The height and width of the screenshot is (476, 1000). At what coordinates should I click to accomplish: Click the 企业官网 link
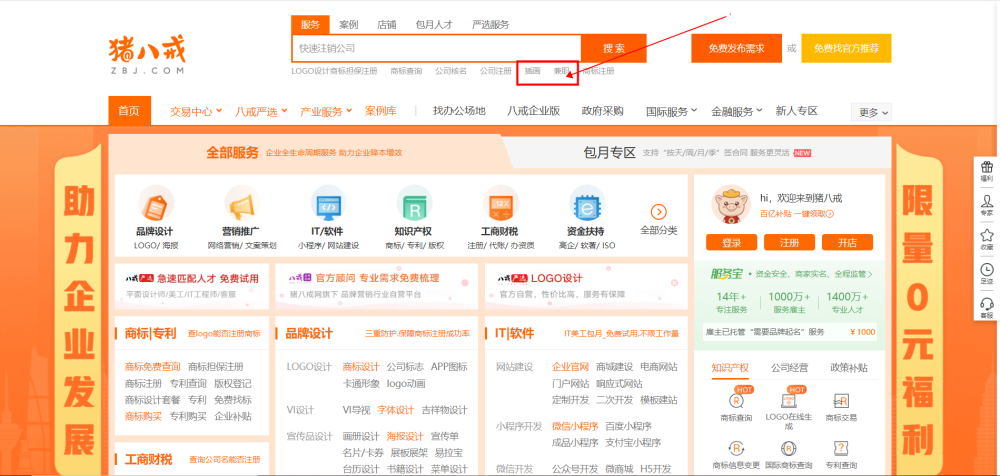pyautogui.click(x=570, y=367)
